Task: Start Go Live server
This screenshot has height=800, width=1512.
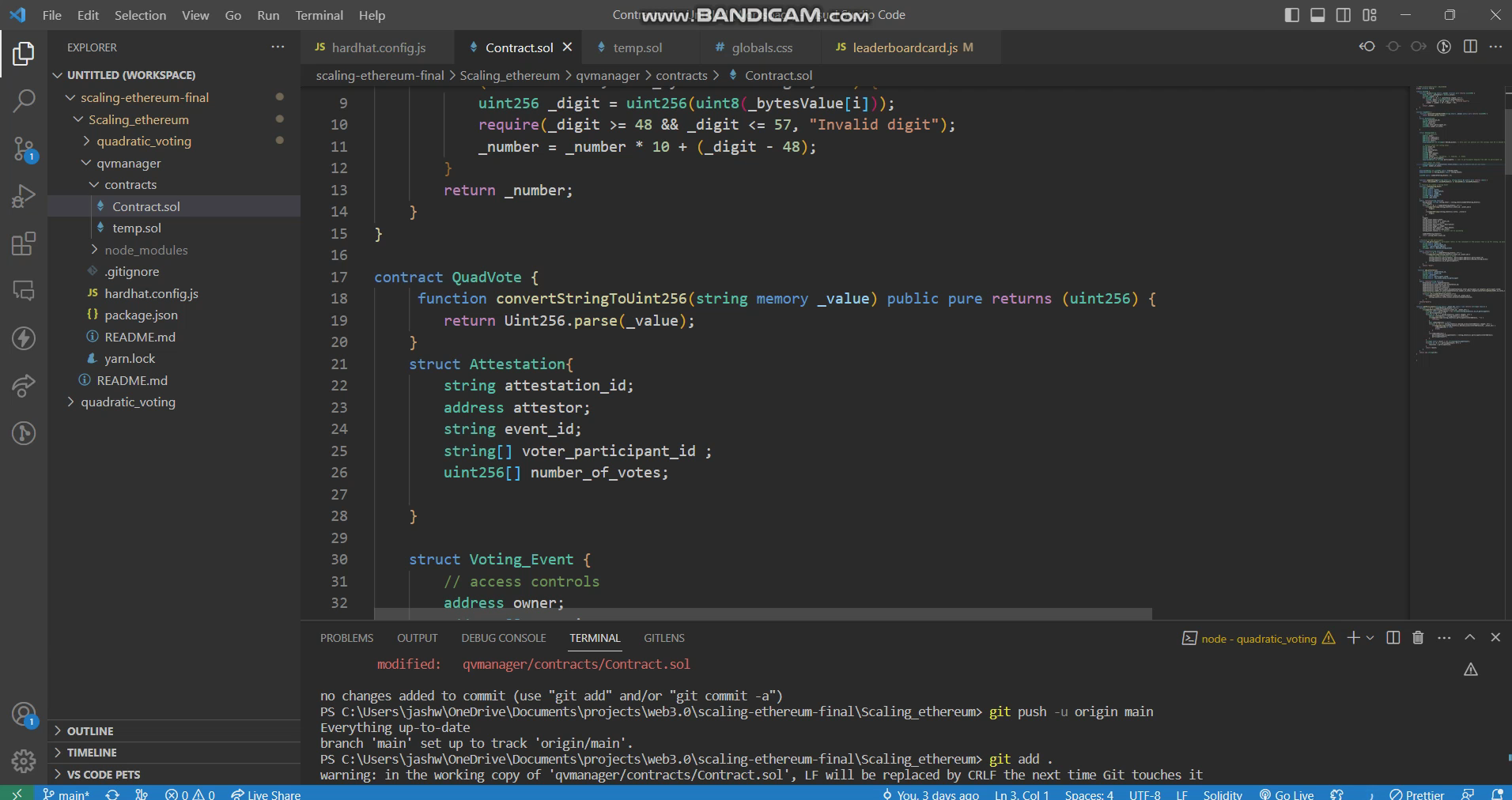Action: click(1287, 794)
